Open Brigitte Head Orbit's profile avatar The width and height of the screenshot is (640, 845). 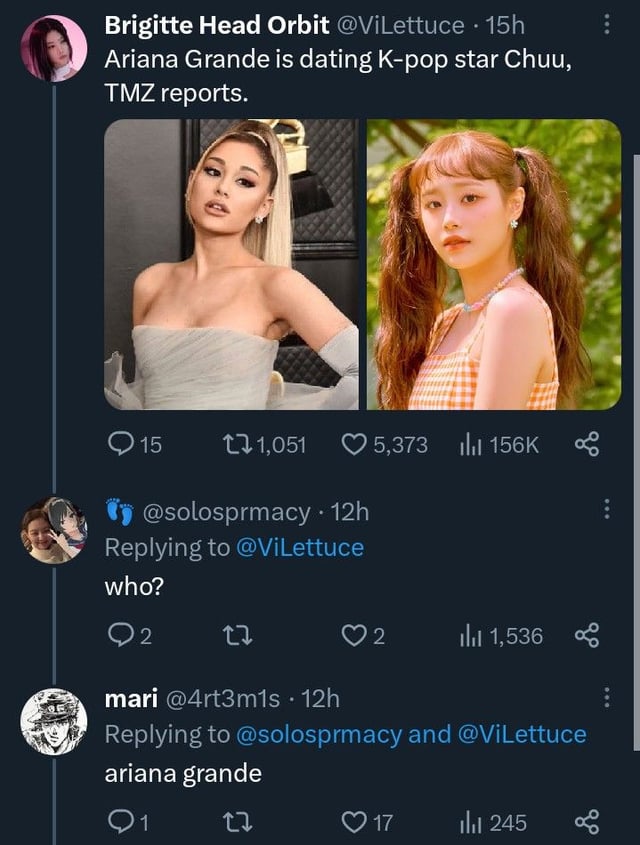pos(54,47)
